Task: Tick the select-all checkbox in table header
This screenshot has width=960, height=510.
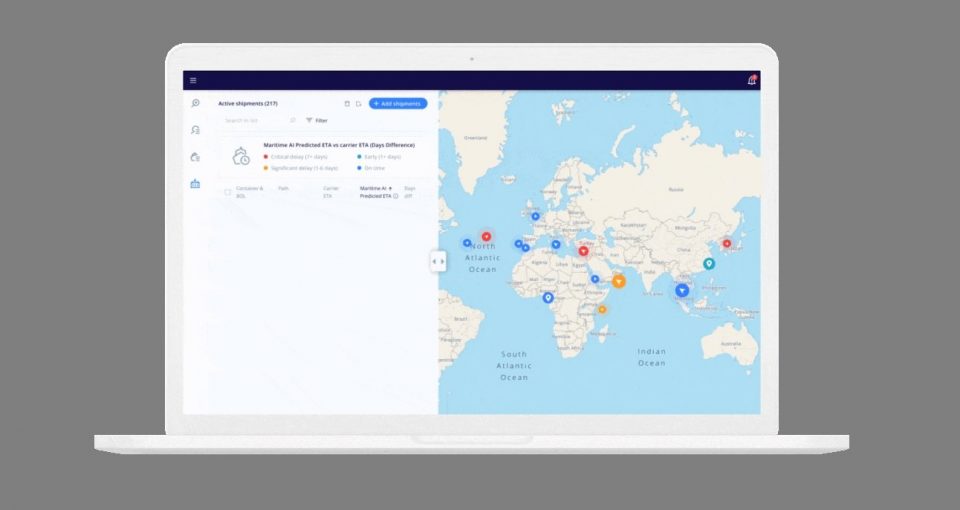Action: coord(228,192)
